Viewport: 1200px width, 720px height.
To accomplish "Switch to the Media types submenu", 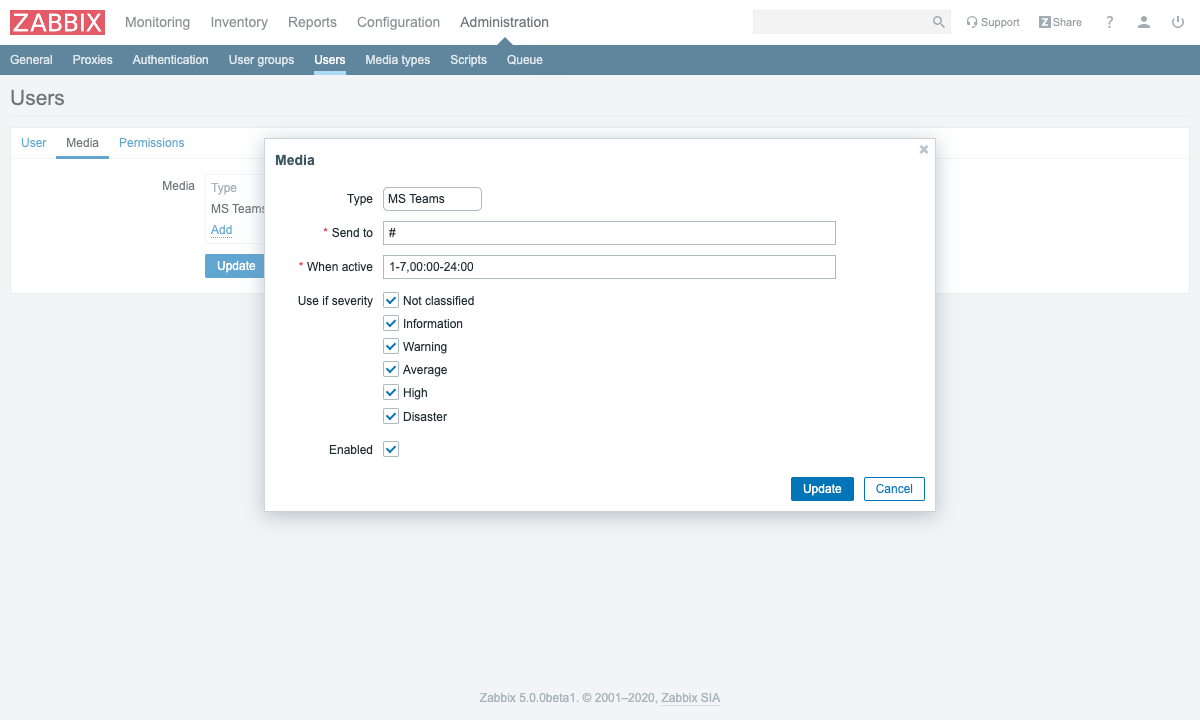I will (397, 60).
